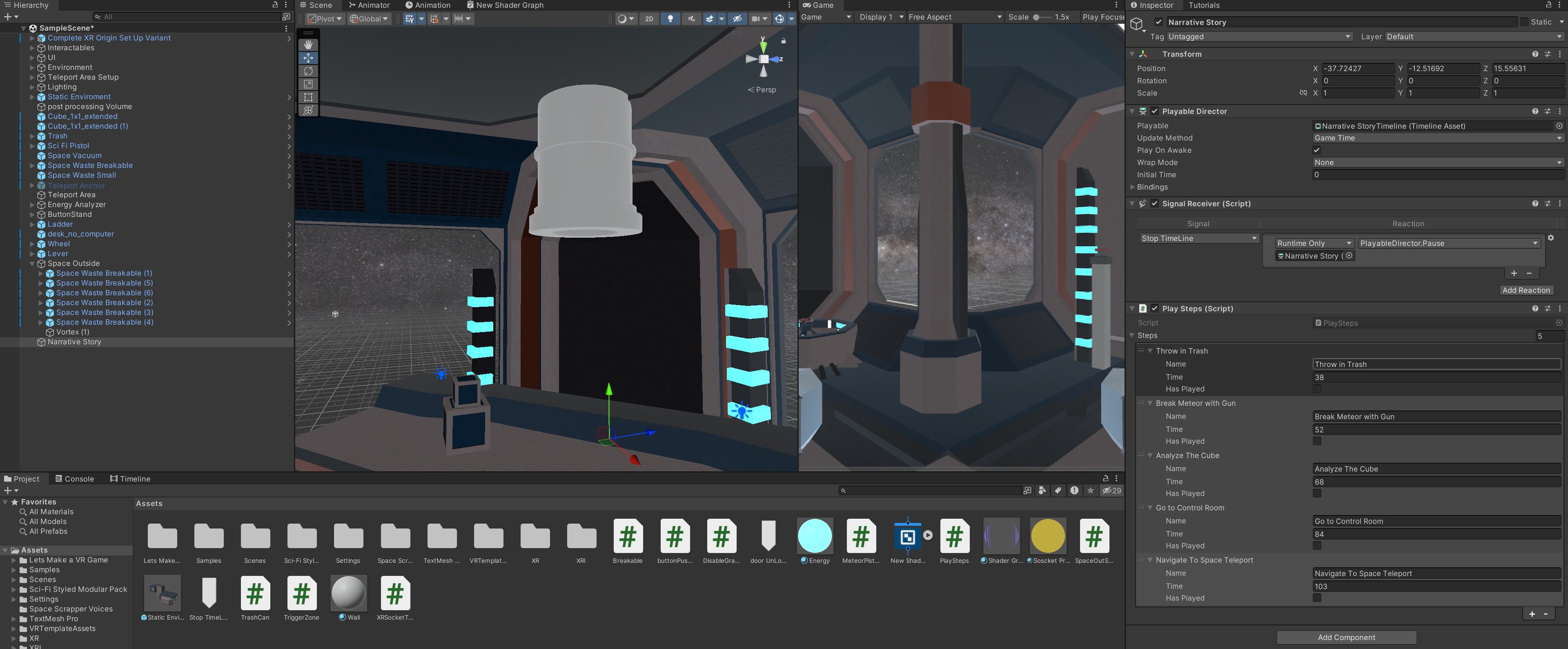
Task: Select the Scale tool in Scene toolbar
Action: 308,84
